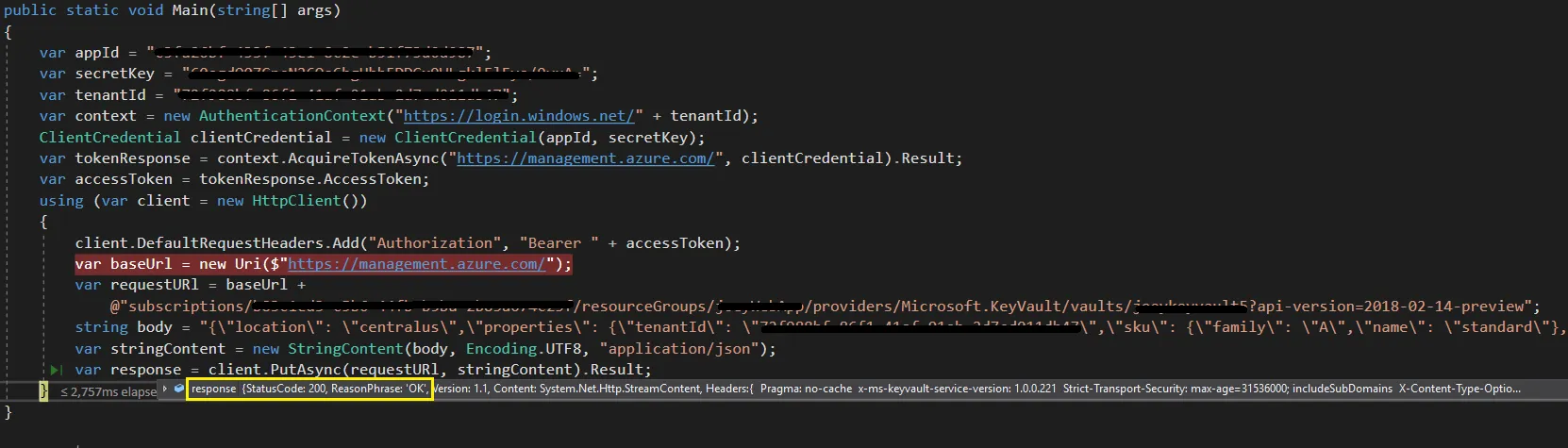This screenshot has height=448, width=1568.
Task: Click 'api-version=2018-02-14-preview' text
Action: click(1393, 307)
